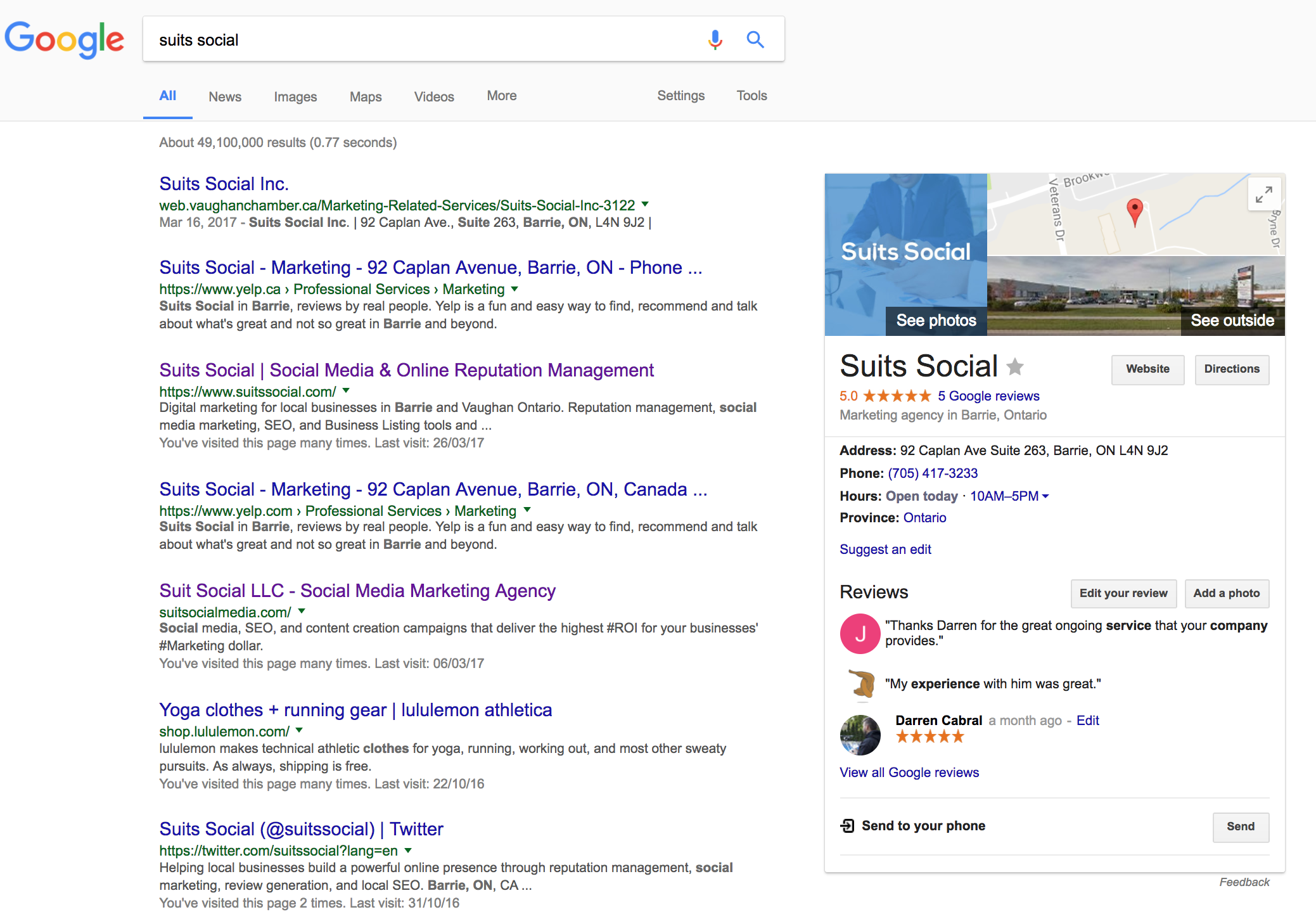Click the blue magnifier search icon

click(755, 40)
